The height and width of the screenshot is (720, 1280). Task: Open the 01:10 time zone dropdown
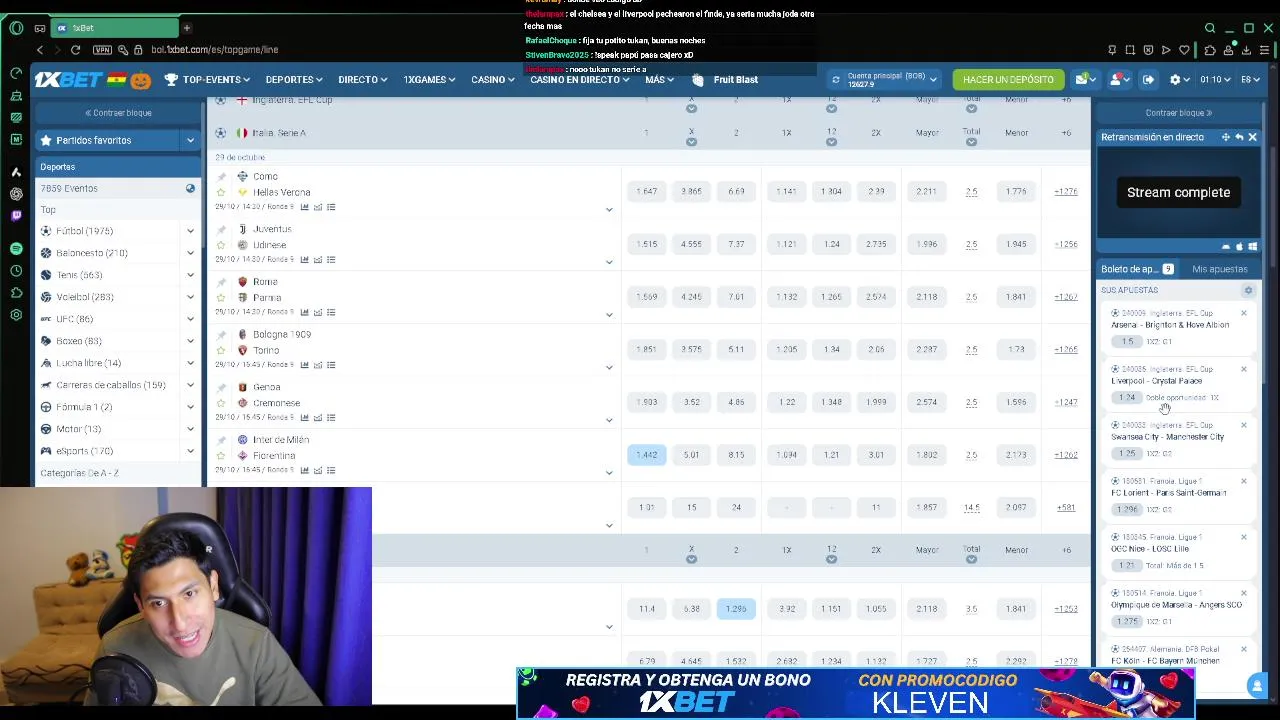point(1215,79)
